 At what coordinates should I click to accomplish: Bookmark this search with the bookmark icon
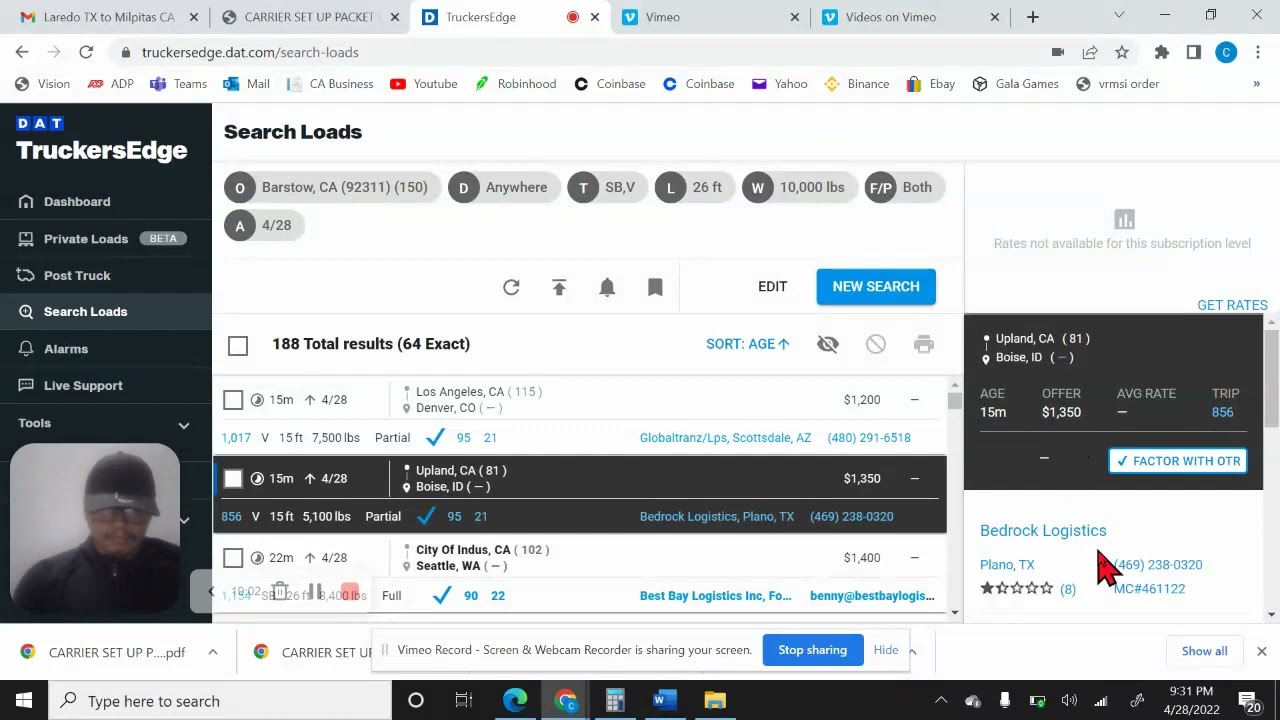coord(655,287)
